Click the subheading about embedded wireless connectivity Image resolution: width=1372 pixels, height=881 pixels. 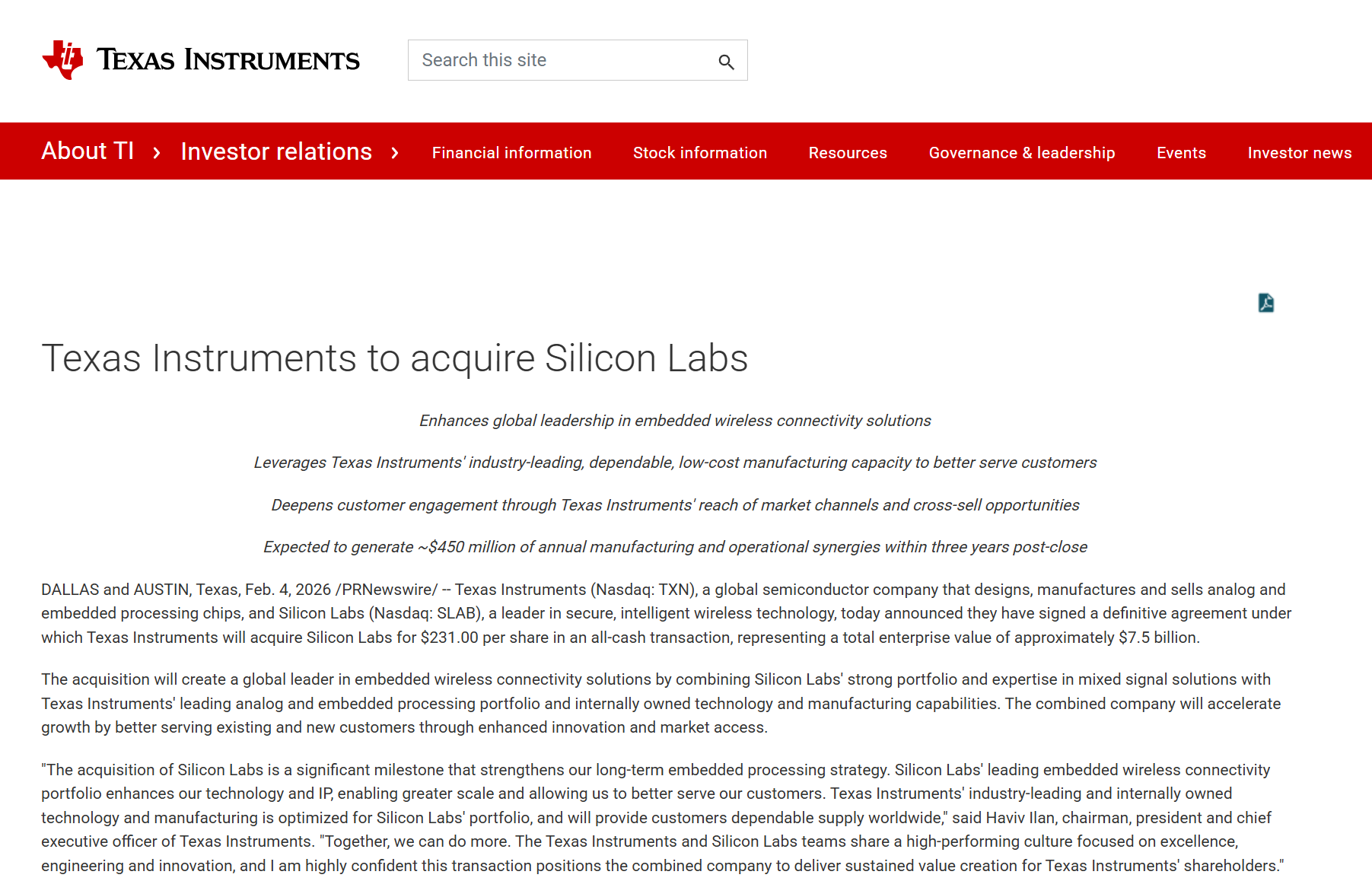click(x=675, y=421)
